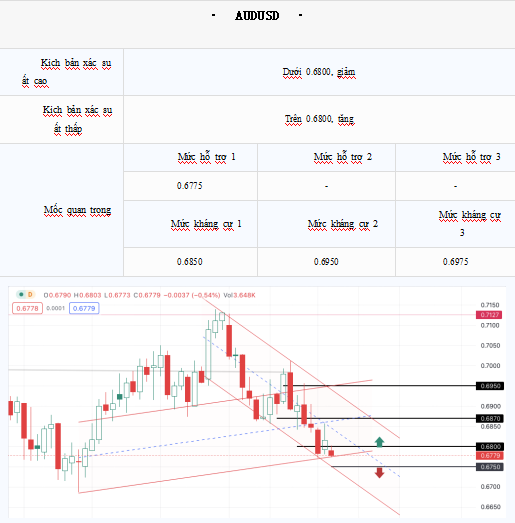Click the support level 0.6775 cell

point(190,186)
